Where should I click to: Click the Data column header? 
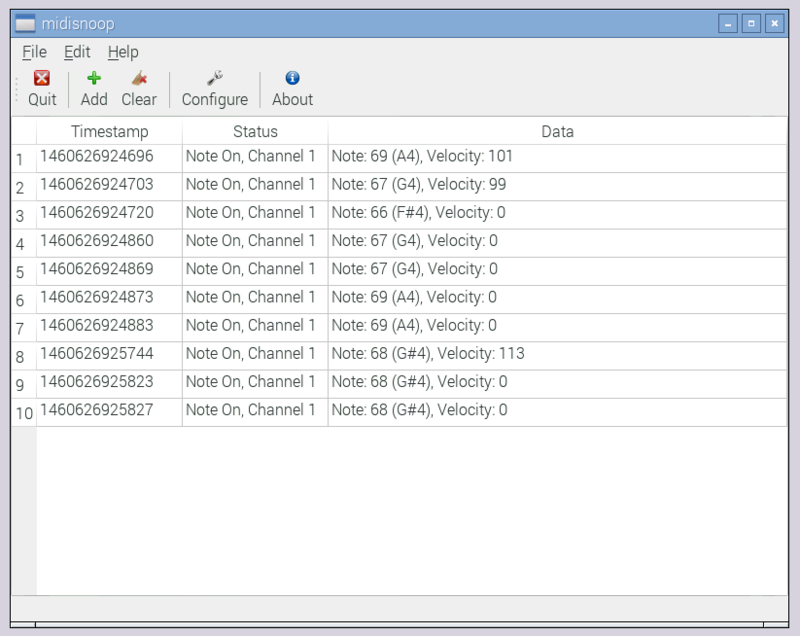click(557, 131)
